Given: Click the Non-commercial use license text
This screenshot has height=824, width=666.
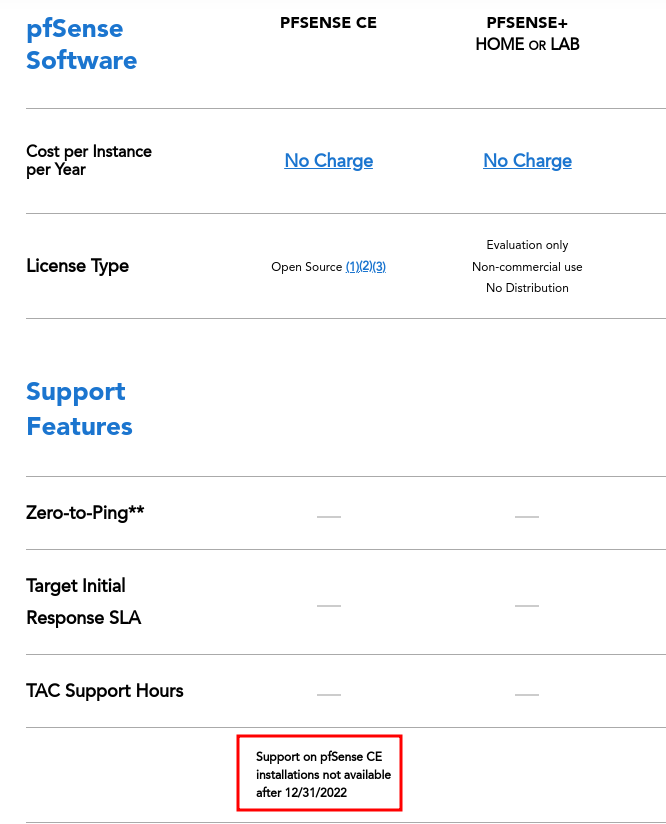Looking at the screenshot, I should pos(527,267).
